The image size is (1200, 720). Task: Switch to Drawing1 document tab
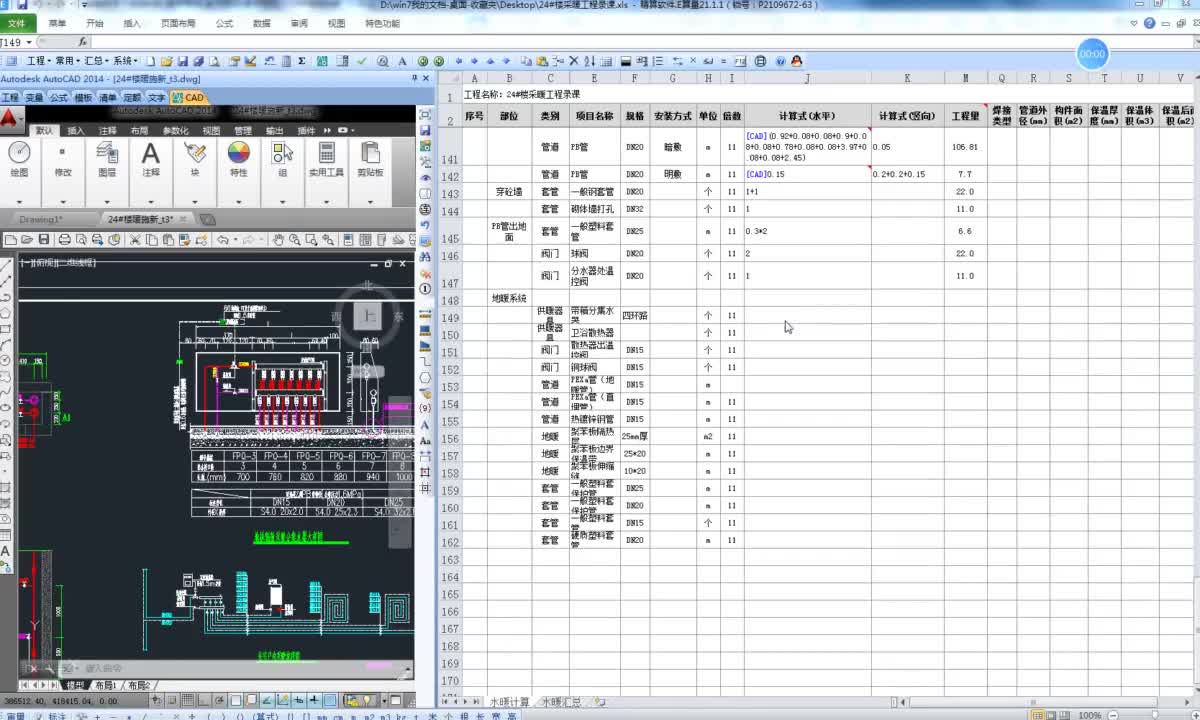[41, 219]
